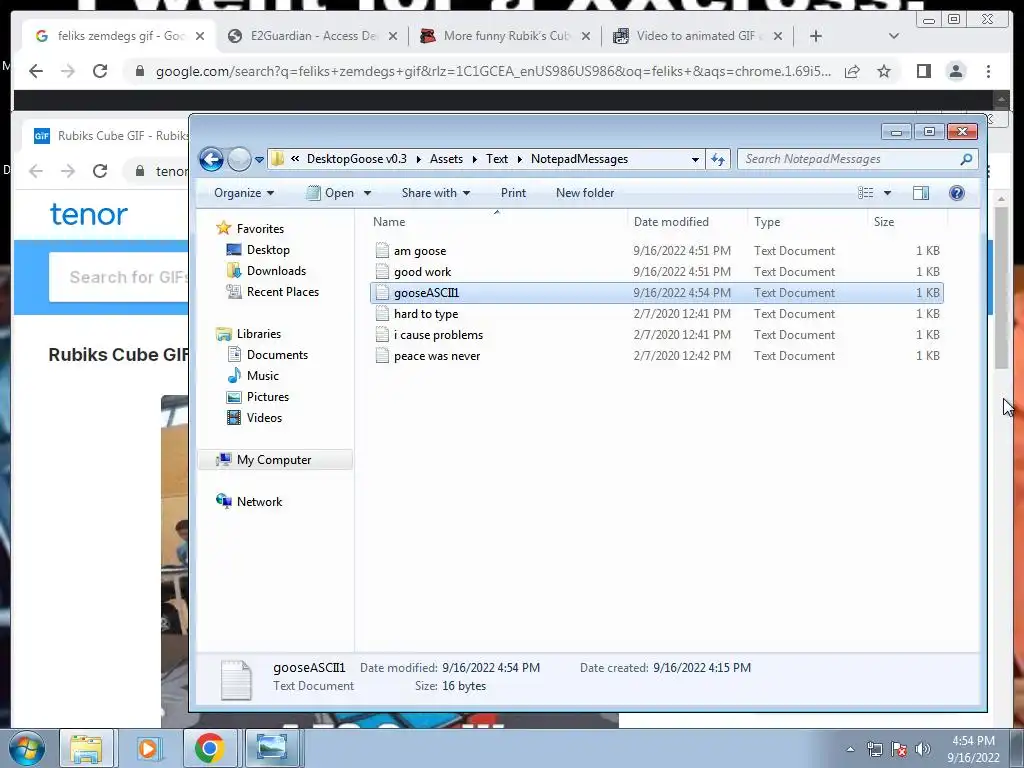Image resolution: width=1024 pixels, height=768 pixels.
Task: Switch to feliks zemdegs gif Chrome tab
Action: tap(118, 36)
